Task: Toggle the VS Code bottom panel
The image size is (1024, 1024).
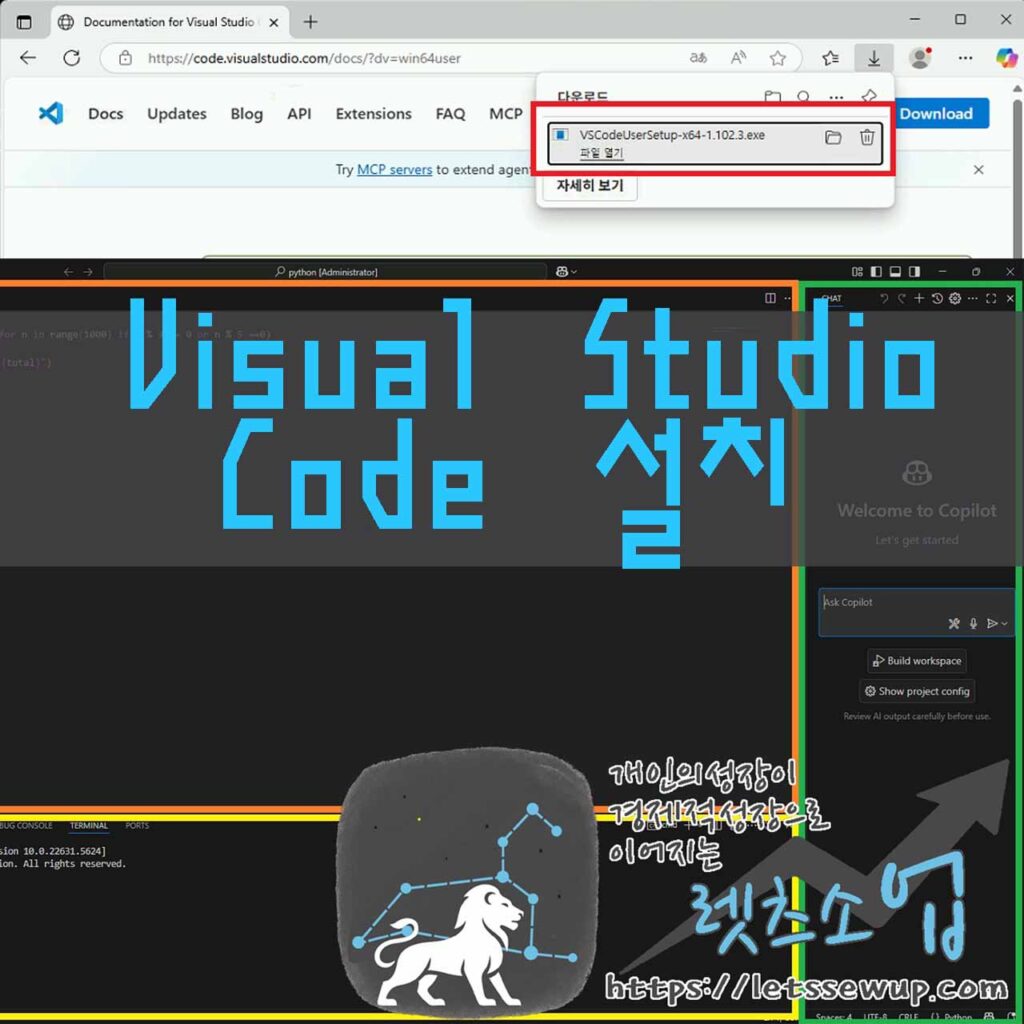Action: (x=895, y=272)
